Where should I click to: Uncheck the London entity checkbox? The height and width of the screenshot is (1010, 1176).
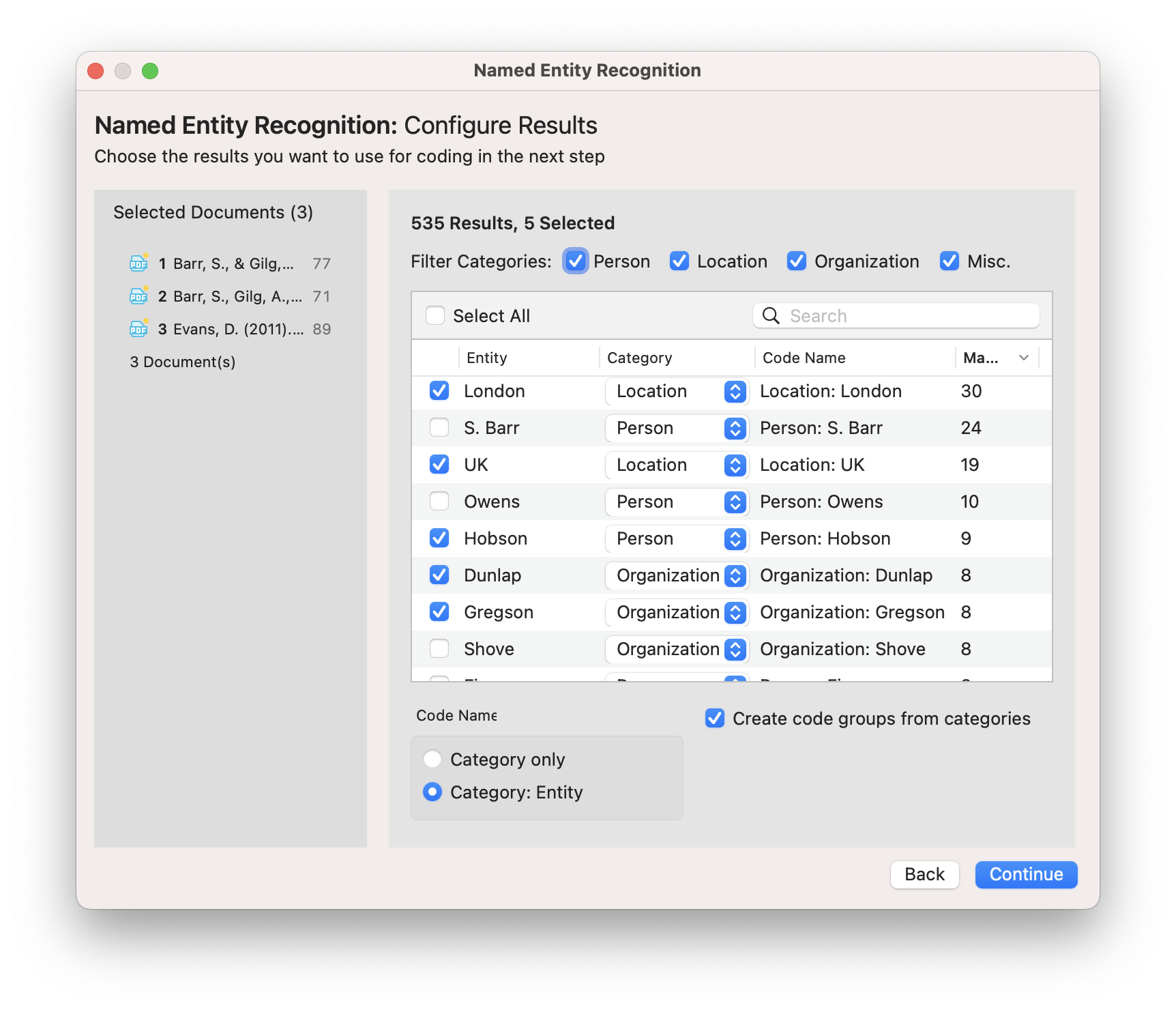coord(439,391)
